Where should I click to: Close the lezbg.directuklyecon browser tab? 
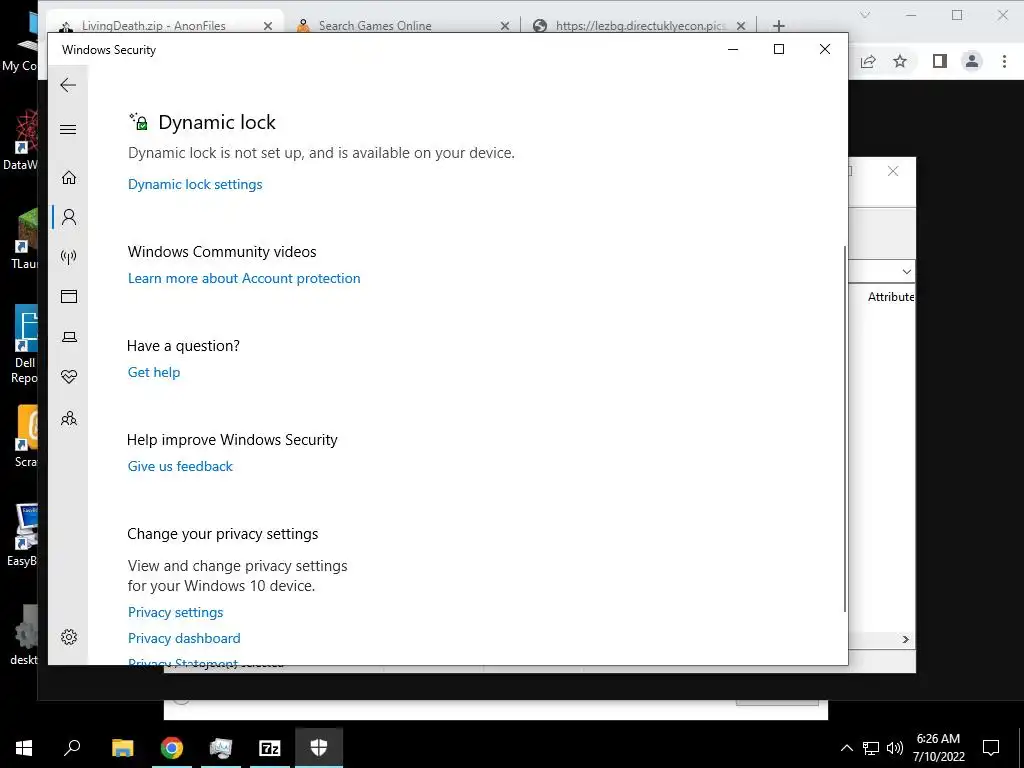click(741, 26)
